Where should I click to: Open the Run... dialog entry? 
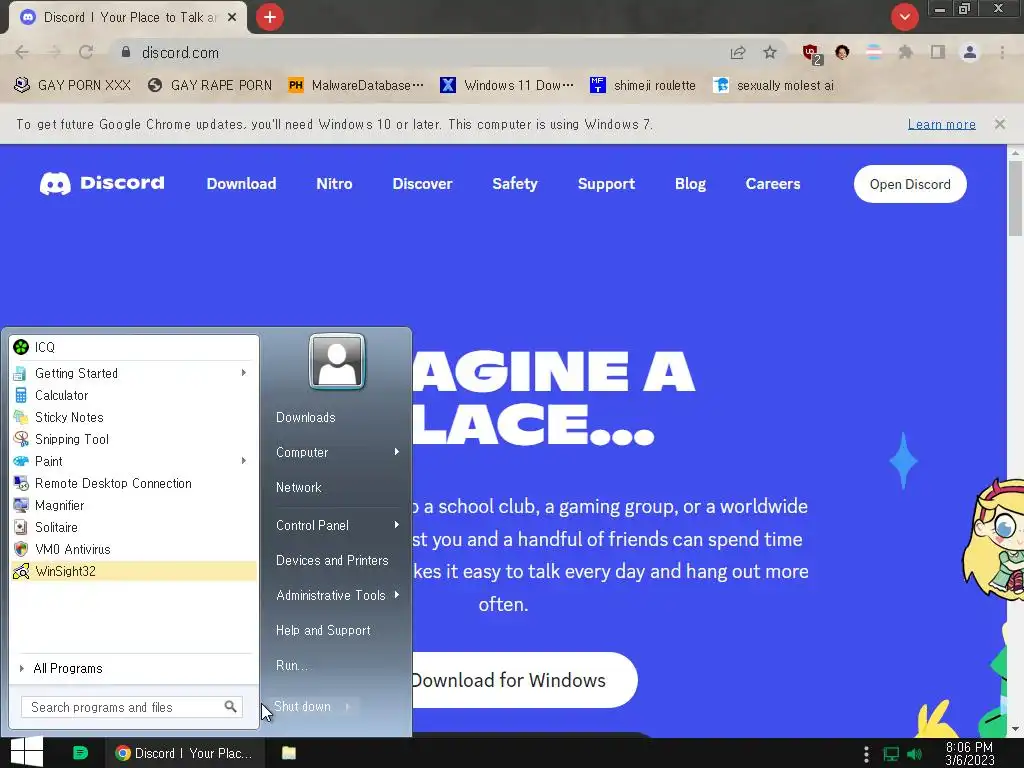(292, 665)
